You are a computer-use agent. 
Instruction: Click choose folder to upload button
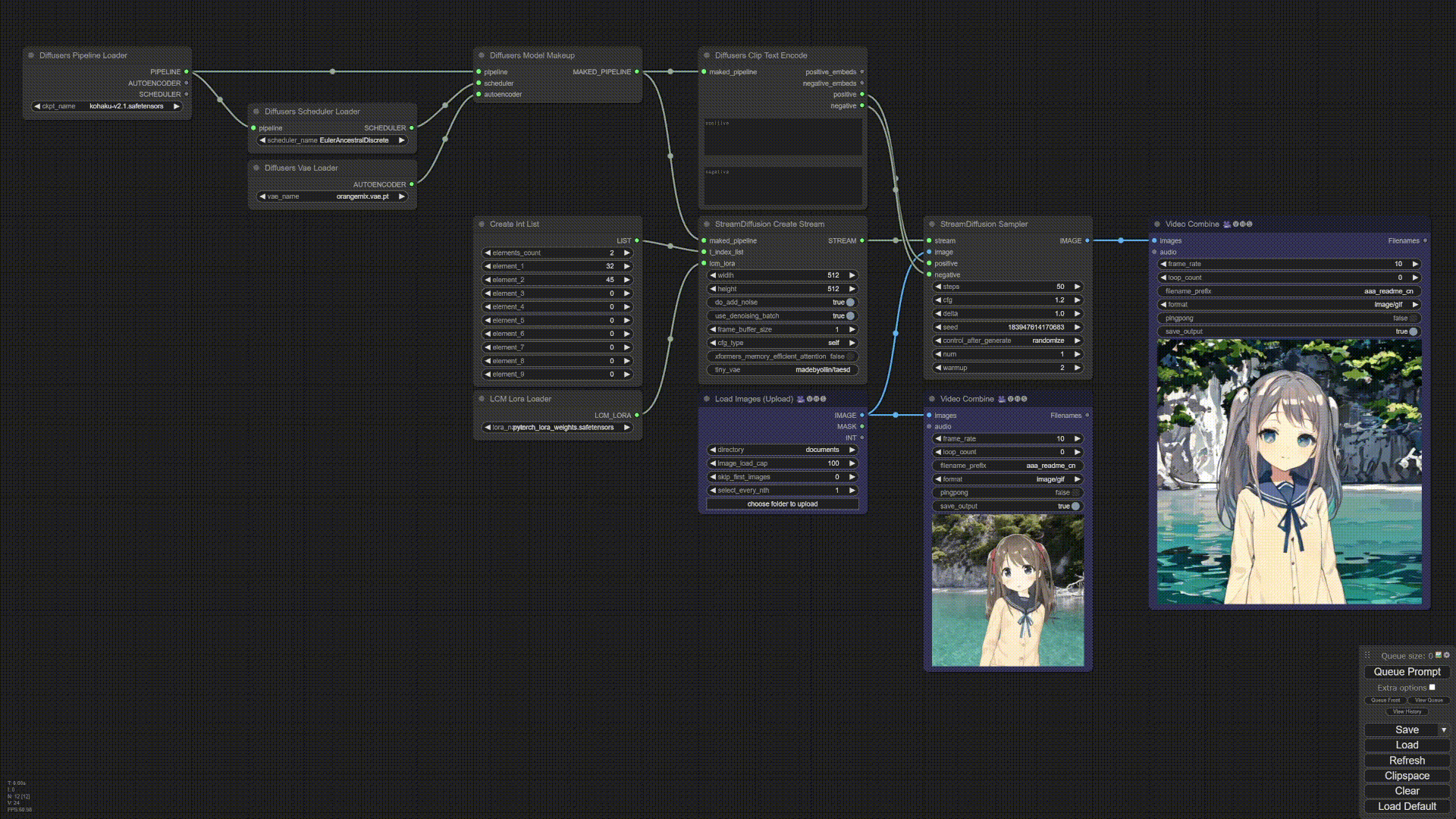tap(782, 504)
